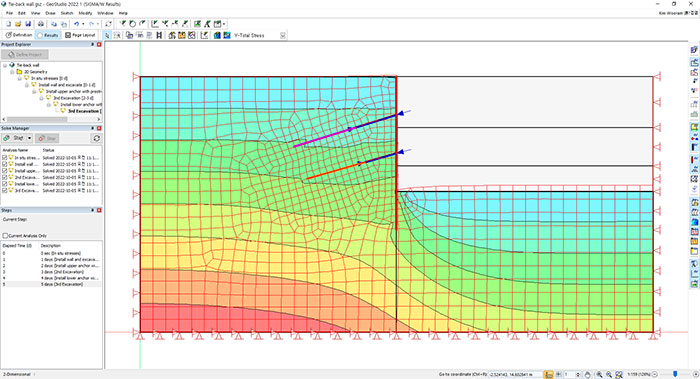This screenshot has width=700, height=379.
Task: Open the Y-Total Stress contour dropdown
Action: [283, 35]
